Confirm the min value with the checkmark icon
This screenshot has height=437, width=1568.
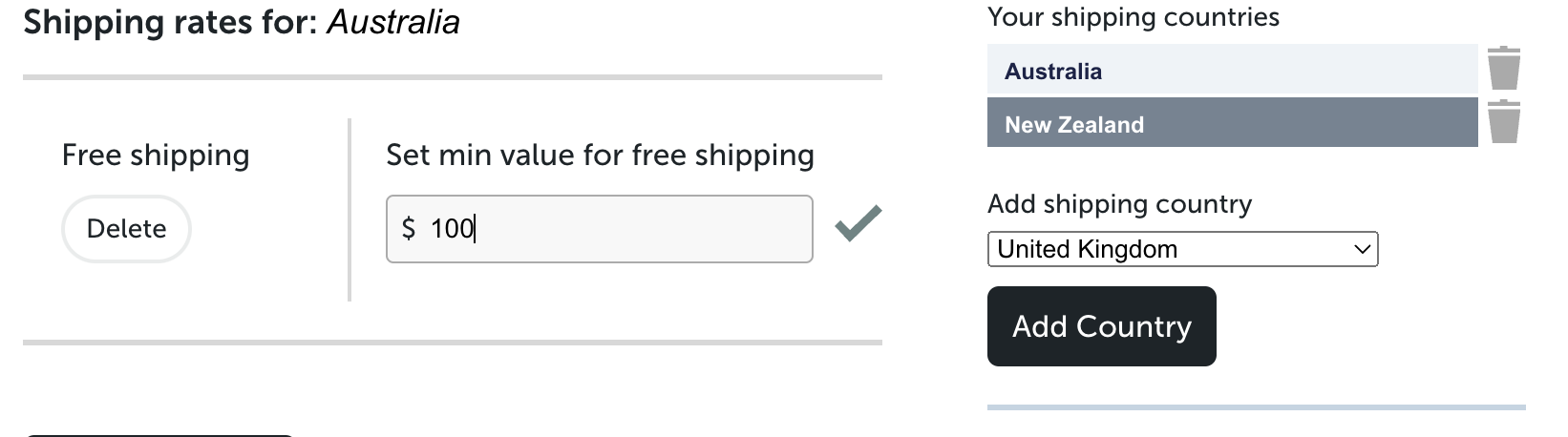(x=858, y=224)
